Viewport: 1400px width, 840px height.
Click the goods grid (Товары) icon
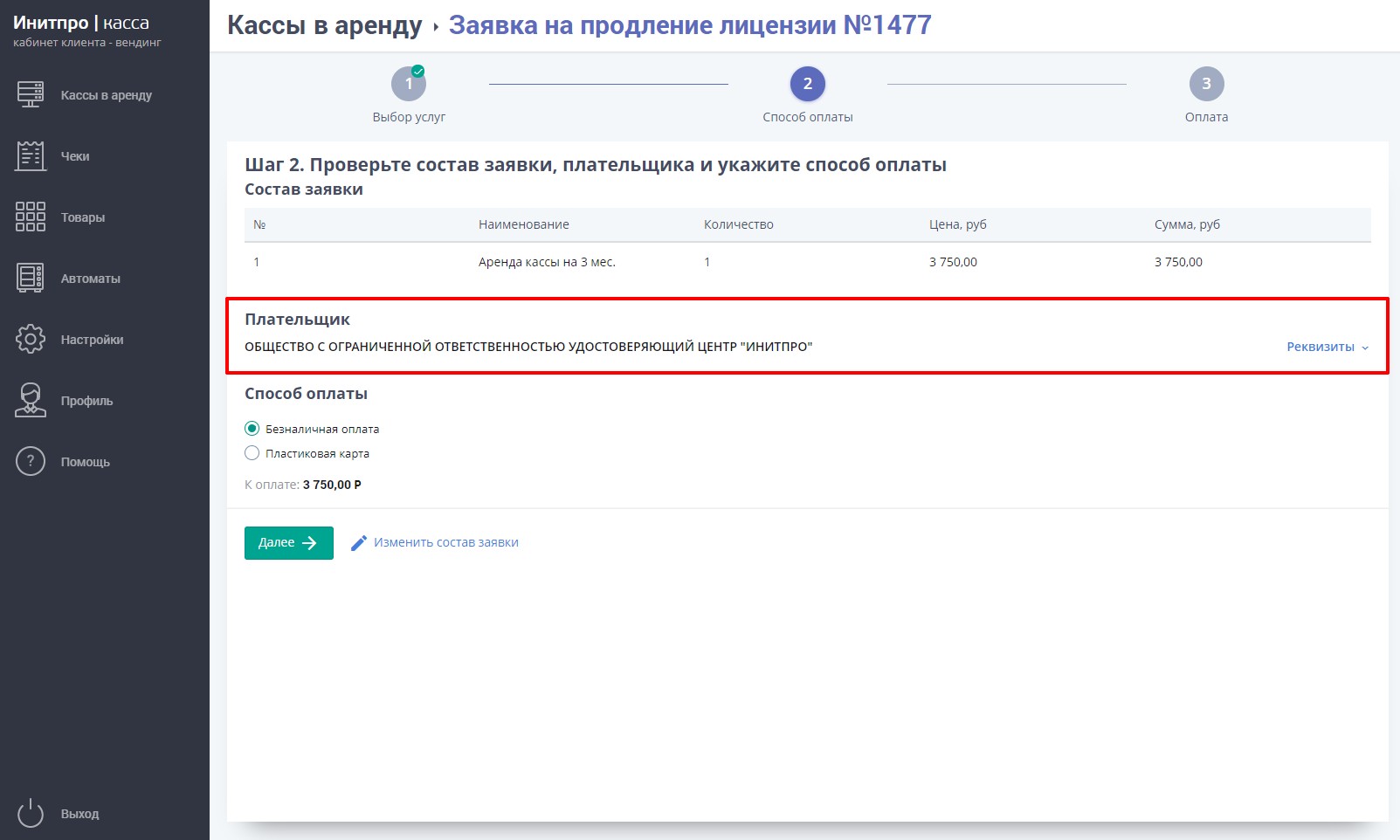[x=31, y=217]
